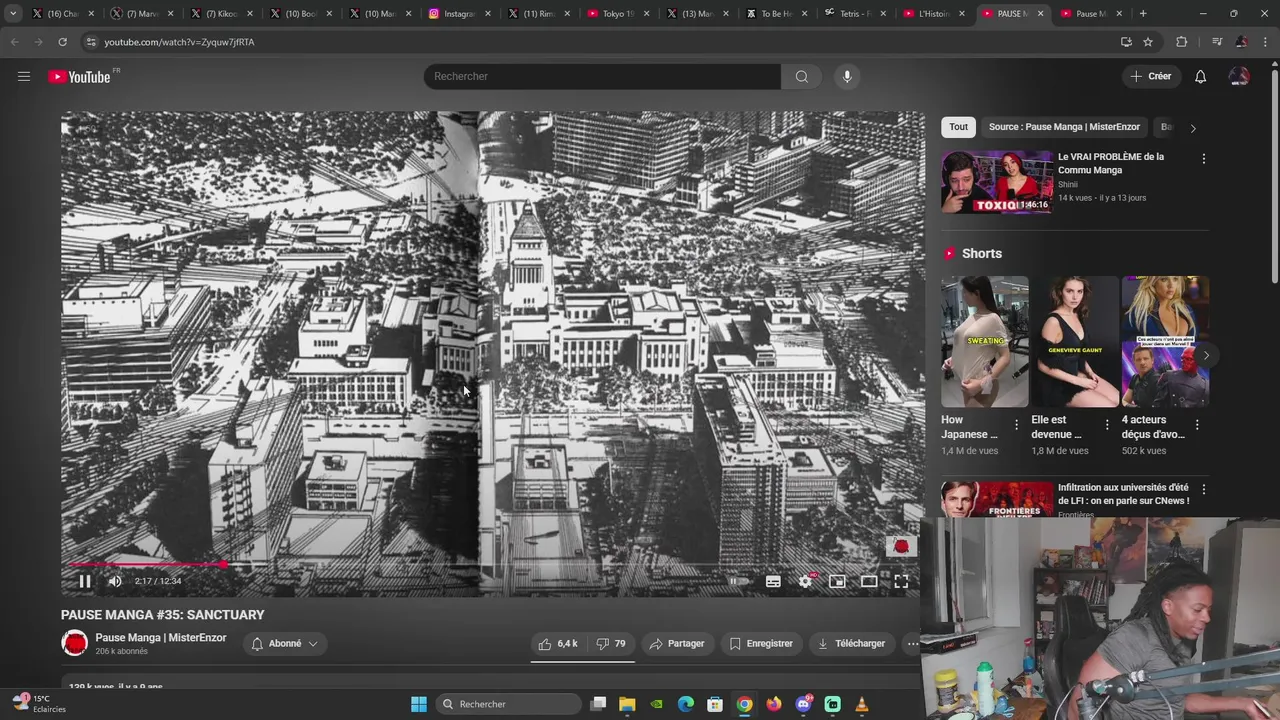The height and width of the screenshot is (720, 1280).
Task: Save video with the Enregistrer button
Action: click(761, 644)
